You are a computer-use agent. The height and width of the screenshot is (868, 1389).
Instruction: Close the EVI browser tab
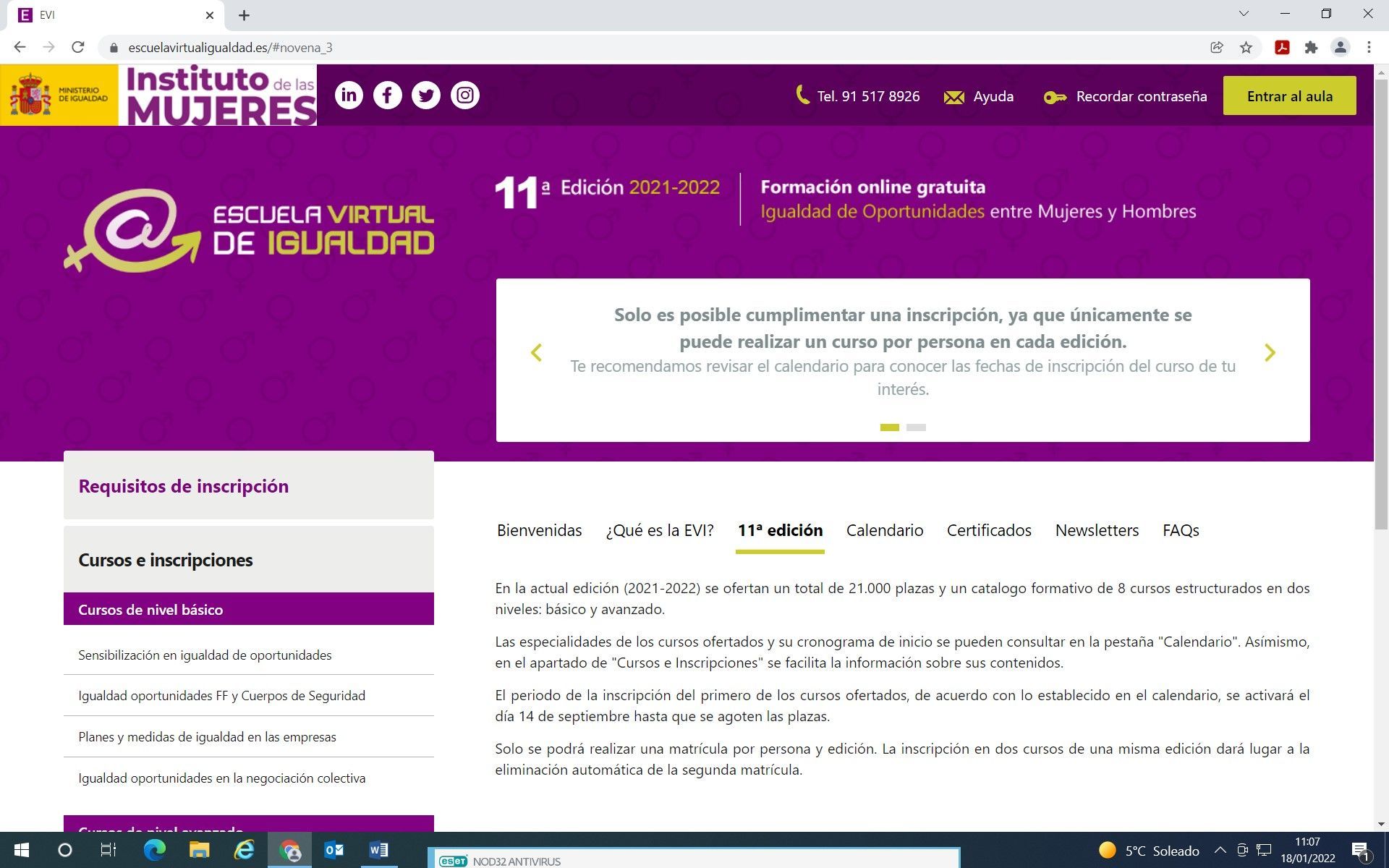click(210, 15)
